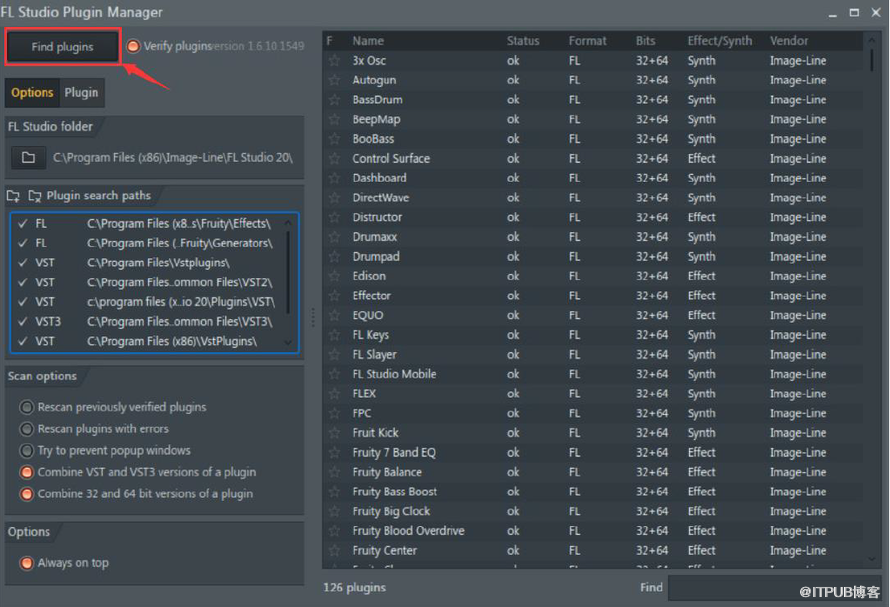Select the Fruity Center plugin name
This screenshot has height=607, width=890.
[384, 551]
